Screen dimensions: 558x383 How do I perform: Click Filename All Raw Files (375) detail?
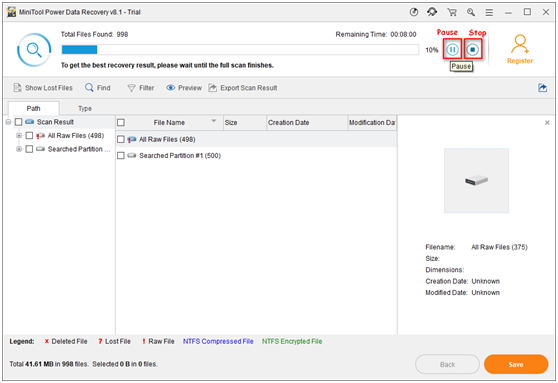[499, 247]
